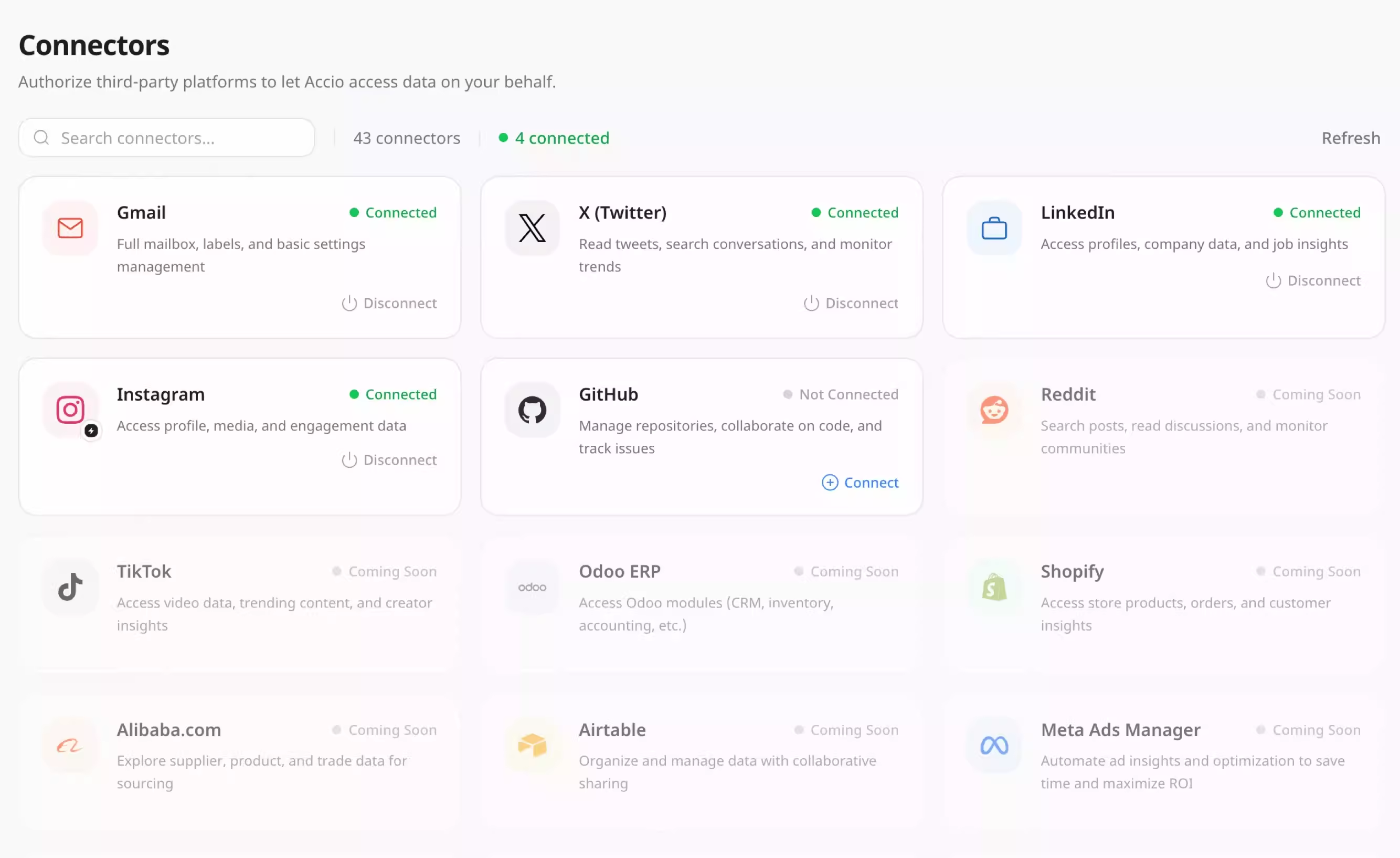
Task: Connect the GitHub connector
Action: pos(860,482)
